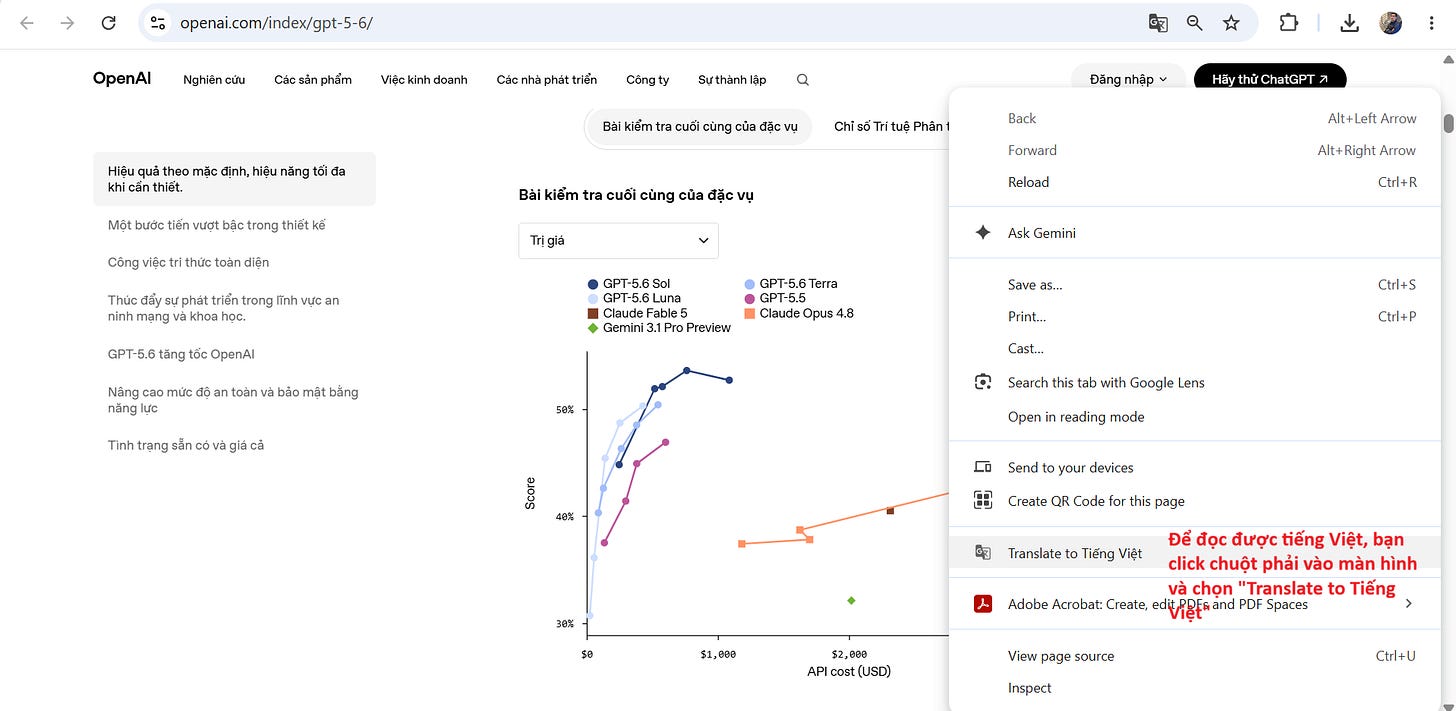Go to OpenAI logo home link
1456x711 pixels.
point(122,79)
